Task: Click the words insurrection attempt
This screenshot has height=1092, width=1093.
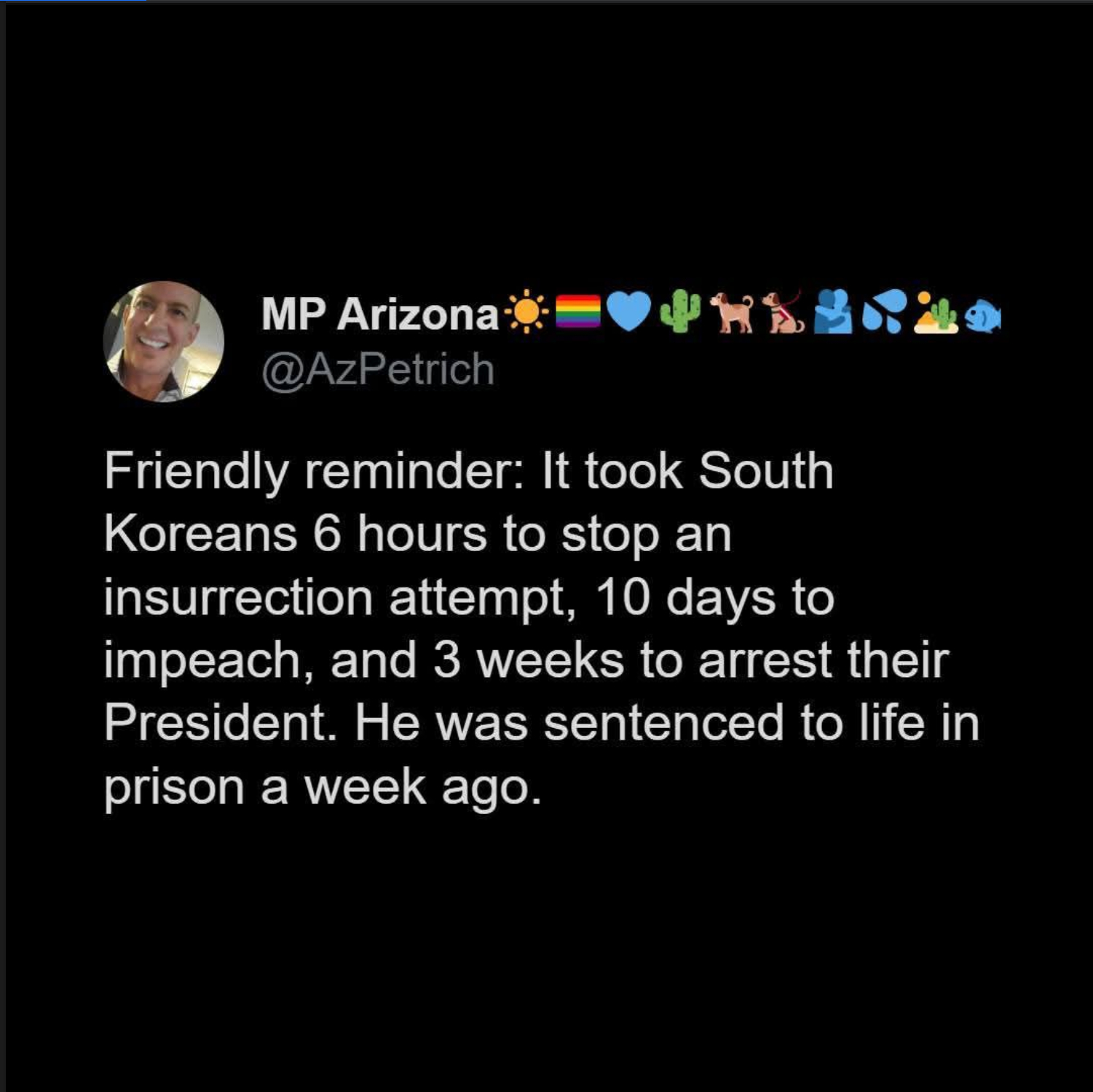Action: (x=339, y=598)
